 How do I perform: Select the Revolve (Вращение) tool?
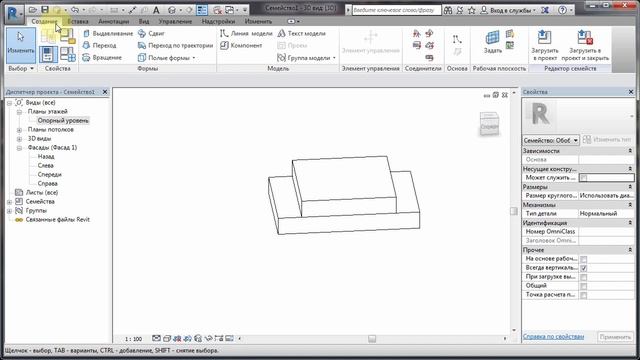coord(102,58)
